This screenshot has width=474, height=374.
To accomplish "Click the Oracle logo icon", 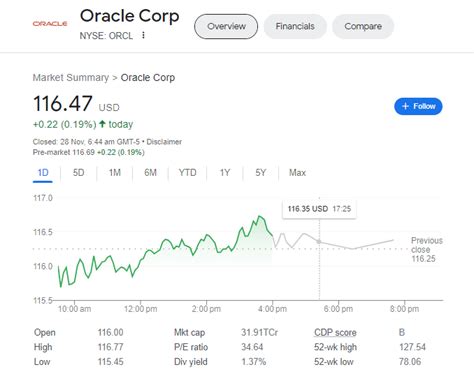I will pos(50,24).
